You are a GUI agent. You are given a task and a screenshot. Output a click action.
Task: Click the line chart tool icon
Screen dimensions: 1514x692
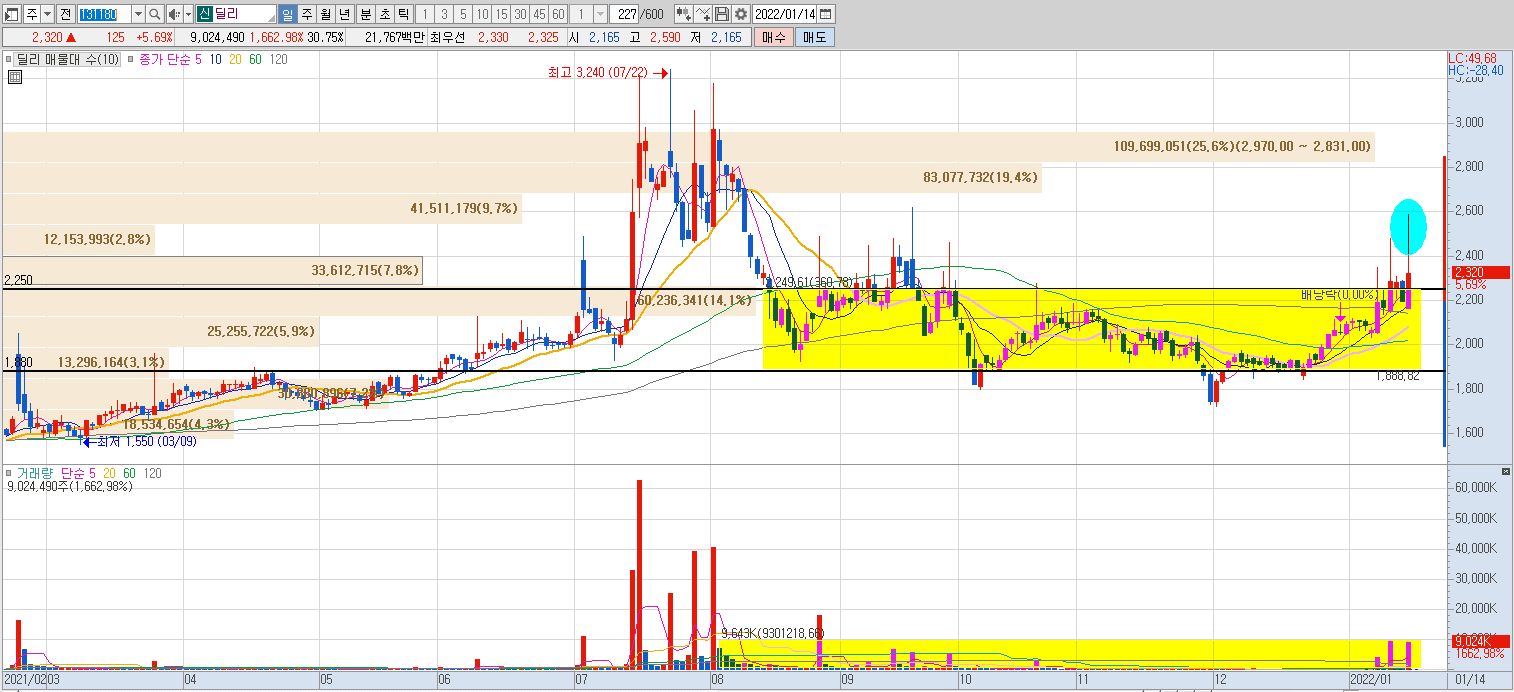(703, 14)
